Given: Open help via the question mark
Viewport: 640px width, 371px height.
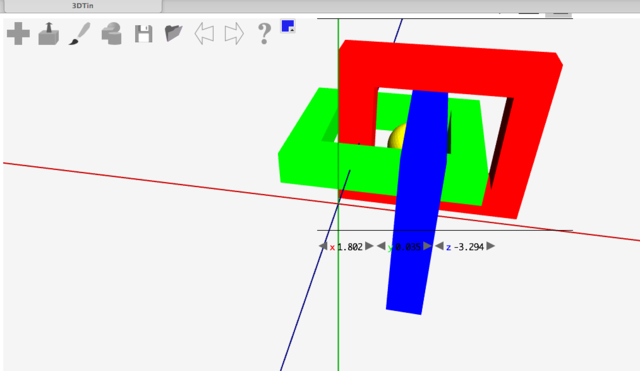Looking at the screenshot, I should click(264, 33).
